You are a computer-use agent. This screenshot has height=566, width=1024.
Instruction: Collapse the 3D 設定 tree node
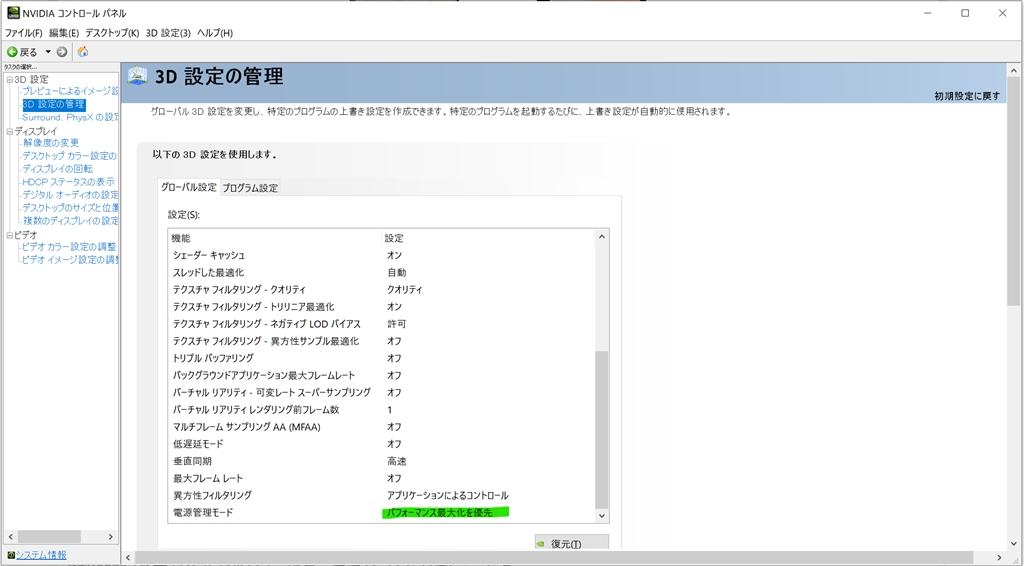pyautogui.click(x=10, y=79)
